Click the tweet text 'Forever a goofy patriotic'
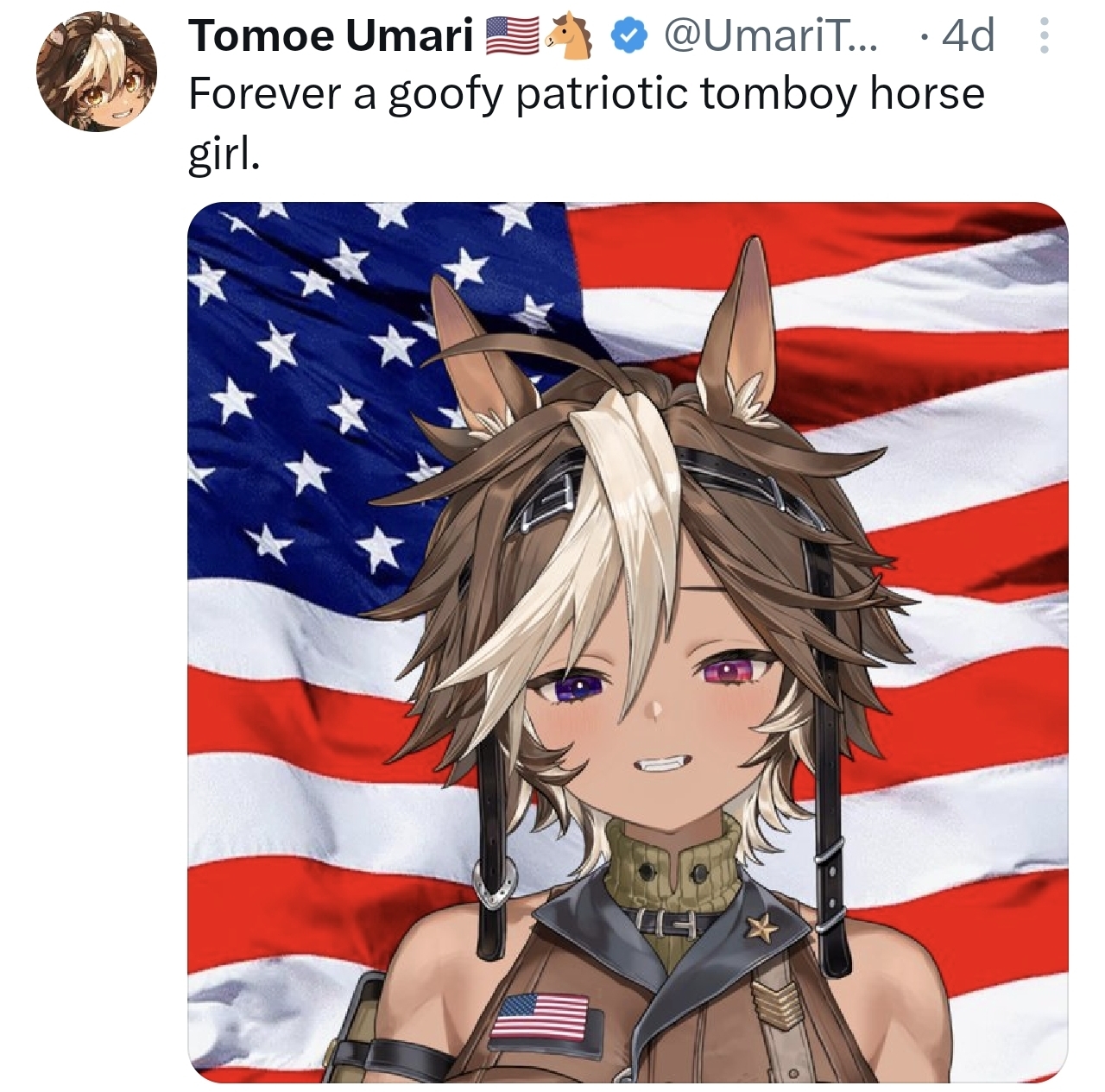The width and height of the screenshot is (1105, 1092). click(x=440, y=93)
